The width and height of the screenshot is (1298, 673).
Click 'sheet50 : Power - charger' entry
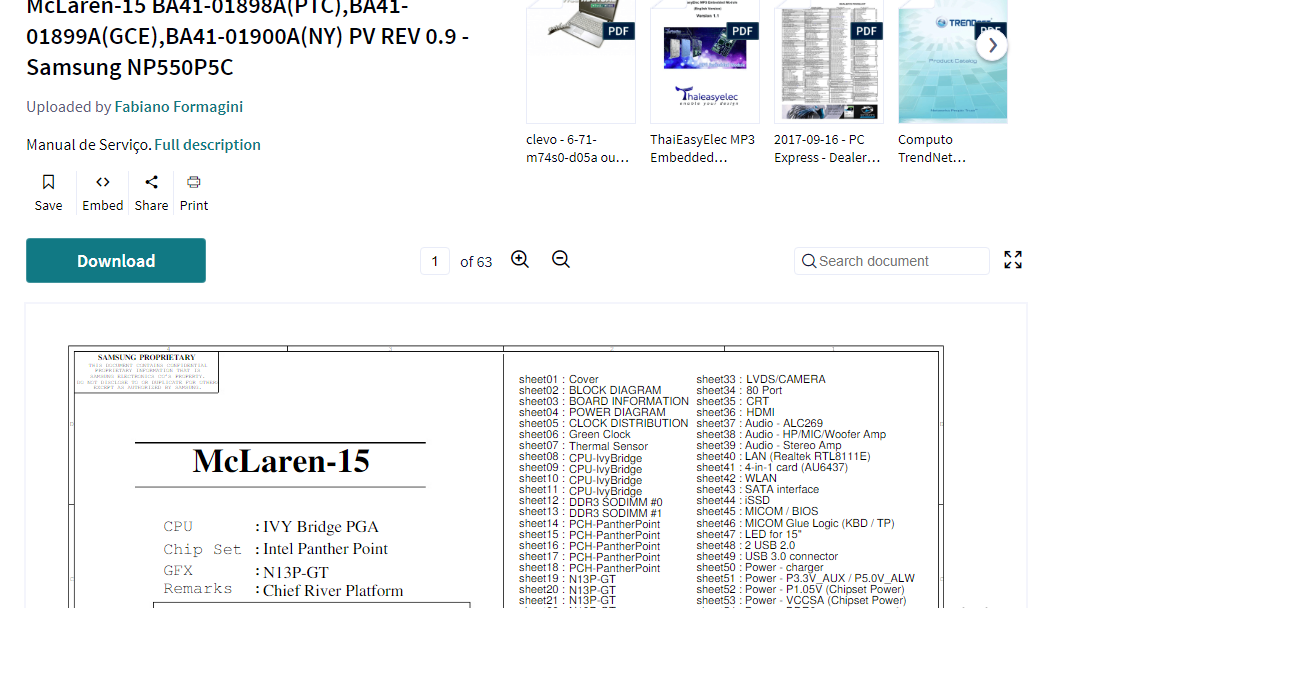tap(760, 567)
